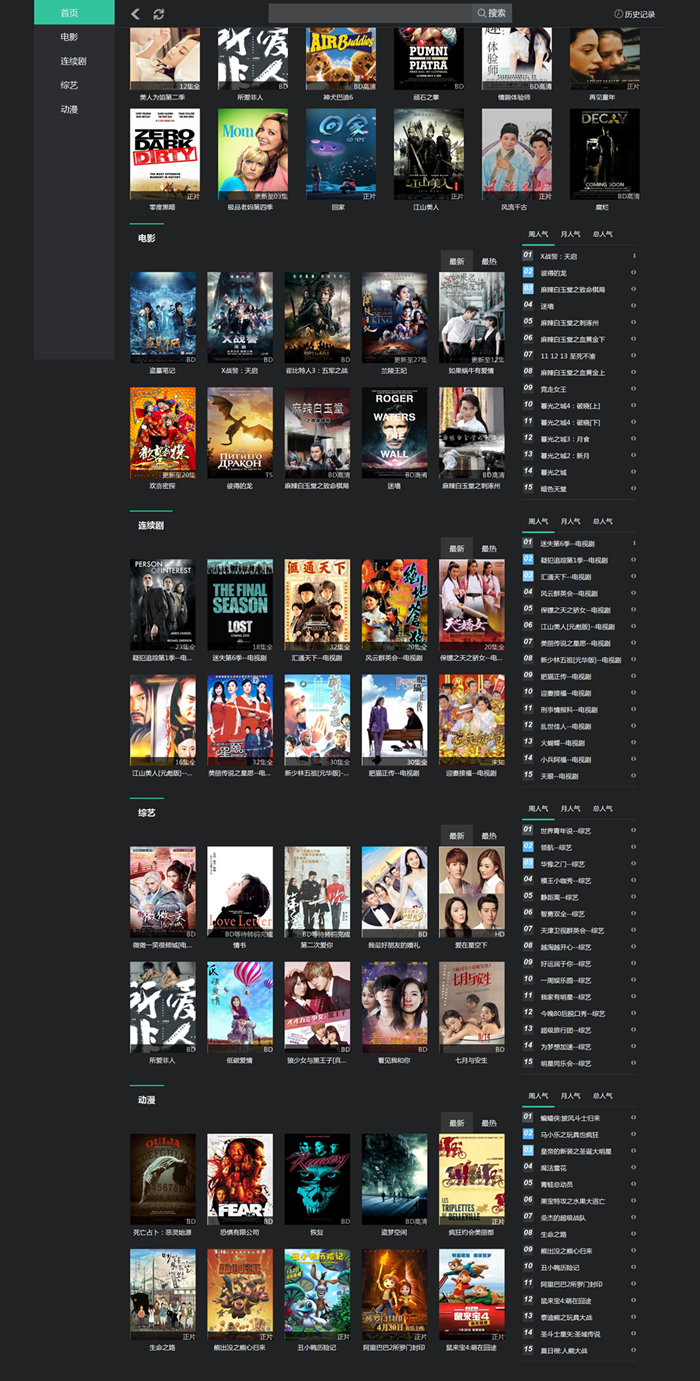
Task: Click inside the top search input field
Action: [370, 13]
